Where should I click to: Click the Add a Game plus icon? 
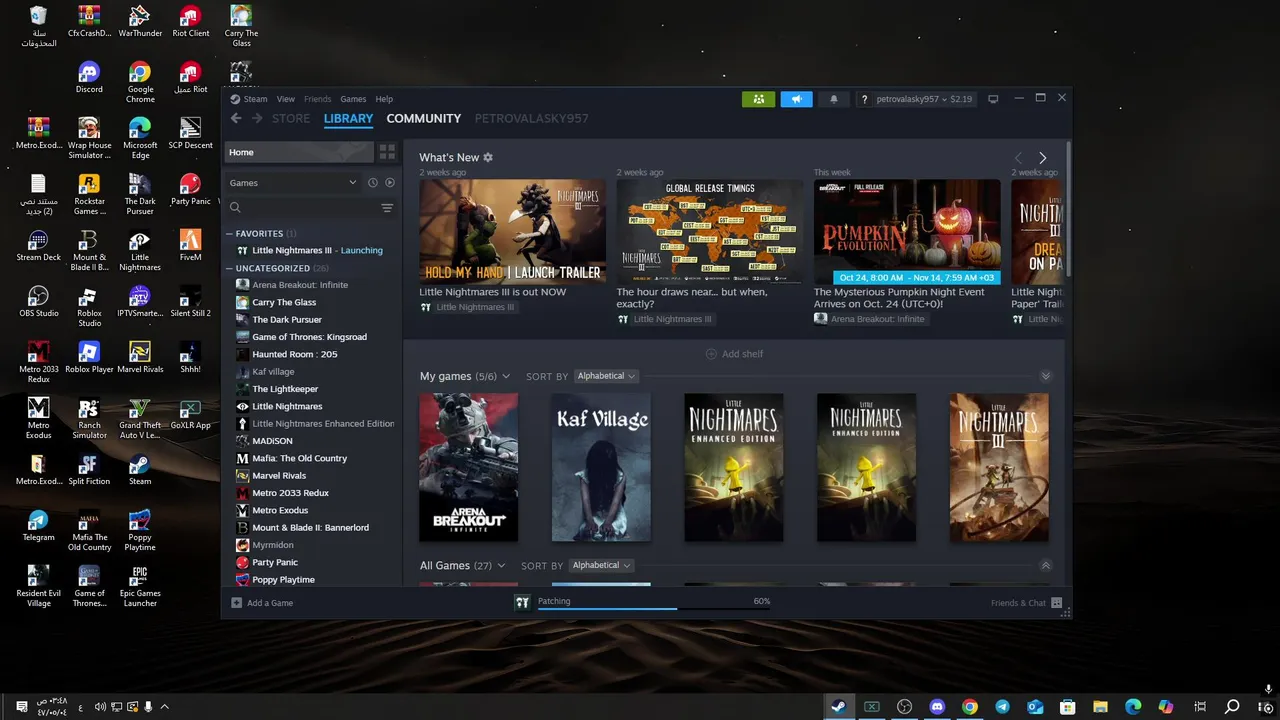(237, 603)
